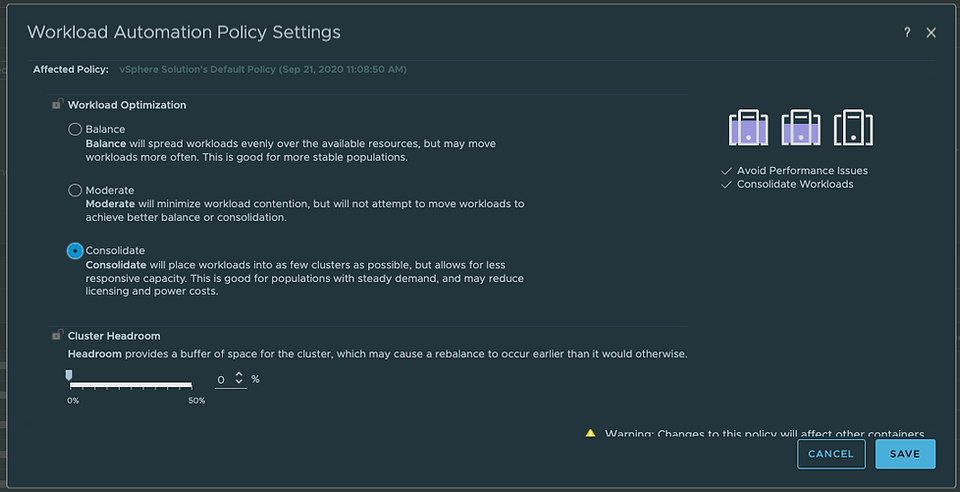This screenshot has height=492, width=960.
Task: Select the Consolidate radio button
Action: point(75,251)
